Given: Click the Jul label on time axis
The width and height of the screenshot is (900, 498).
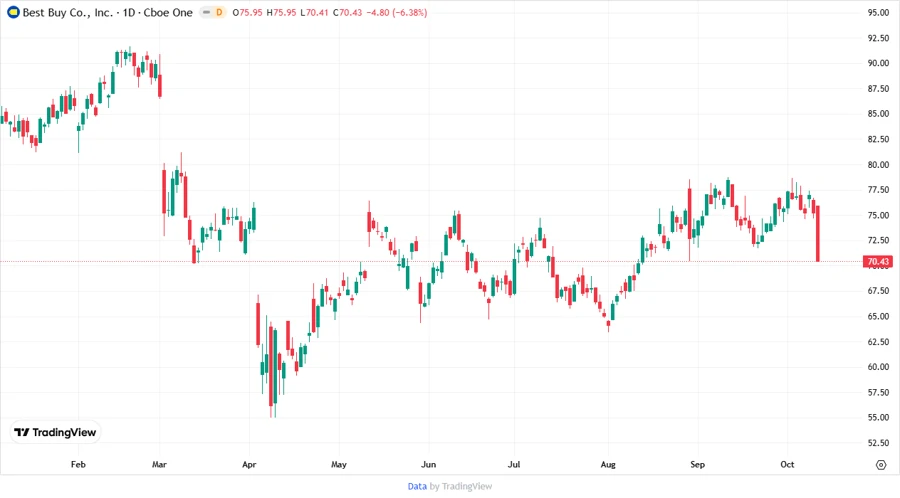Looking at the screenshot, I should click(x=514, y=464).
